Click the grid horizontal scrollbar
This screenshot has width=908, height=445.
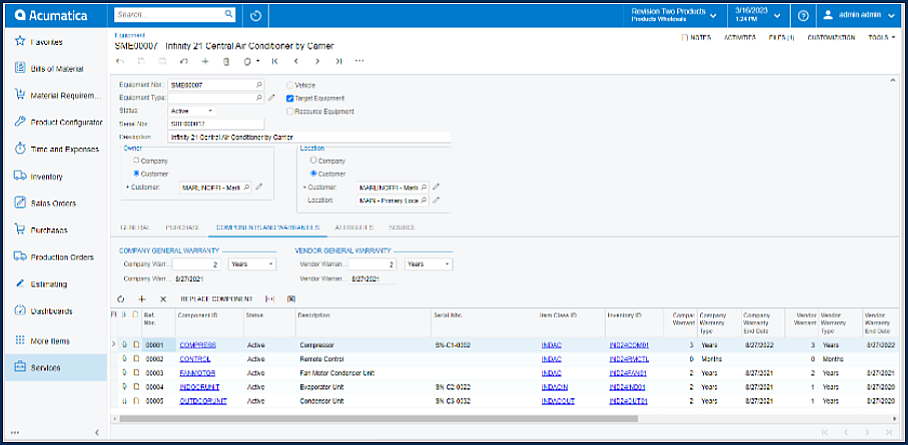(378, 417)
